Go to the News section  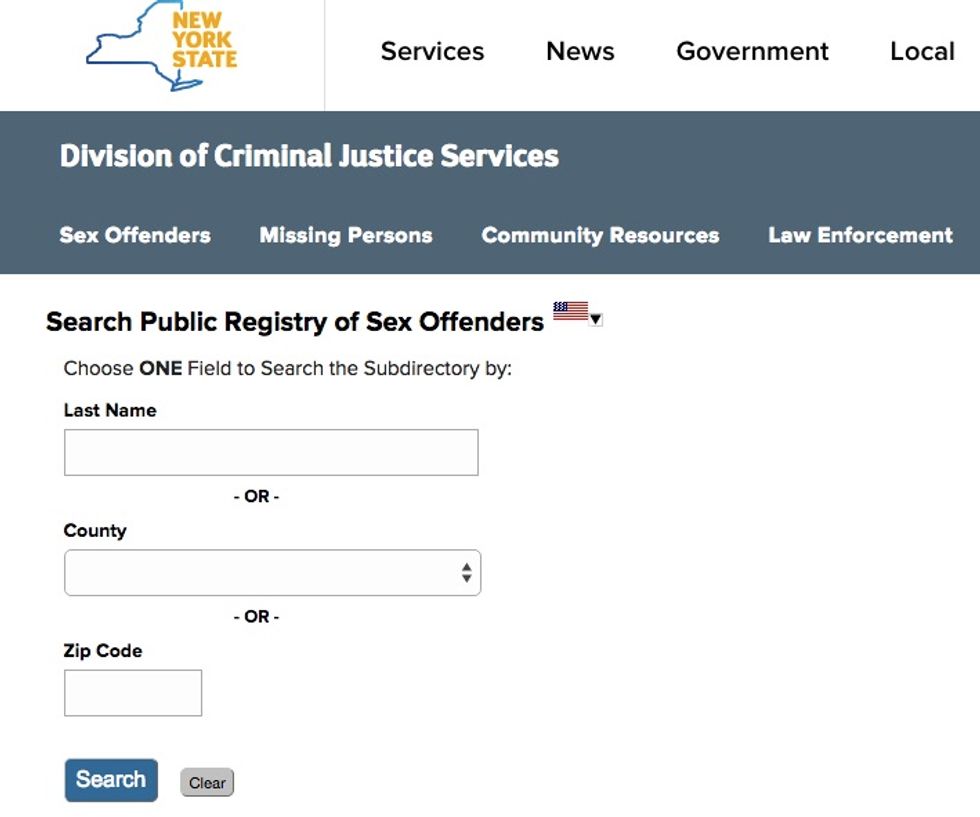(x=580, y=52)
